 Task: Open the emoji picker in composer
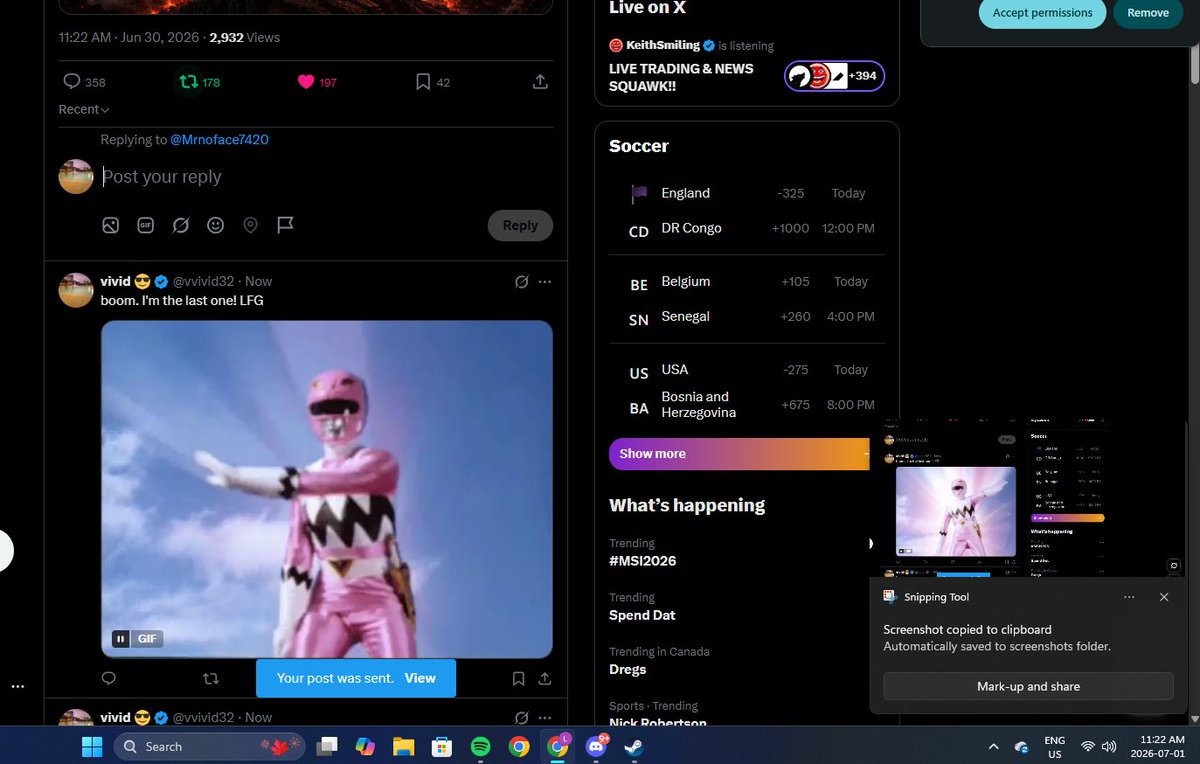point(215,226)
